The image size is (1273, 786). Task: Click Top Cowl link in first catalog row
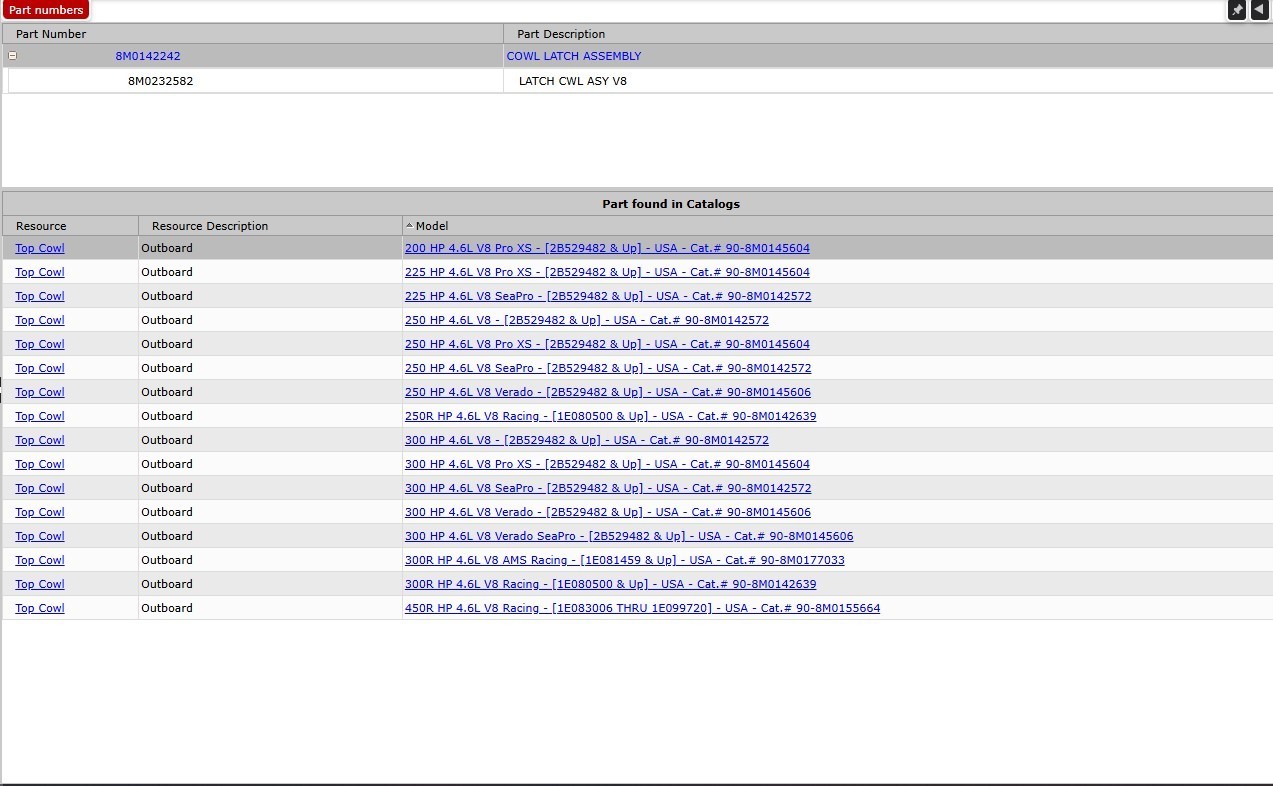click(40, 248)
